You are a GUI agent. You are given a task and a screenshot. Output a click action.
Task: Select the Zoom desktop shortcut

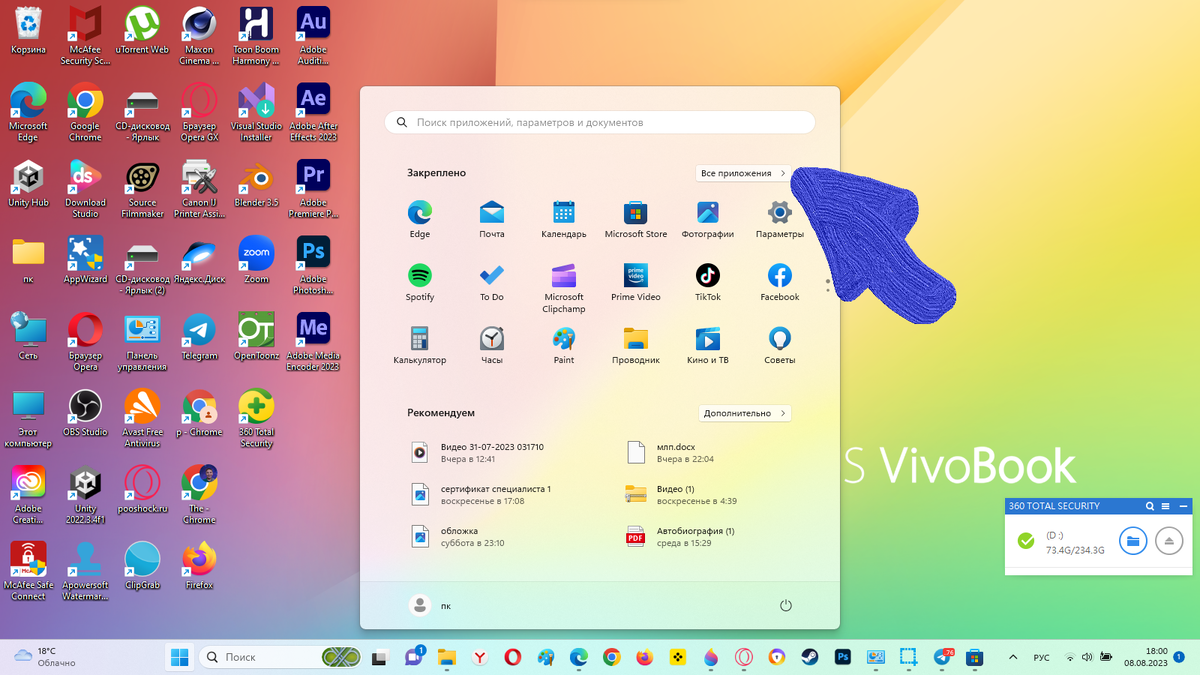click(x=257, y=259)
